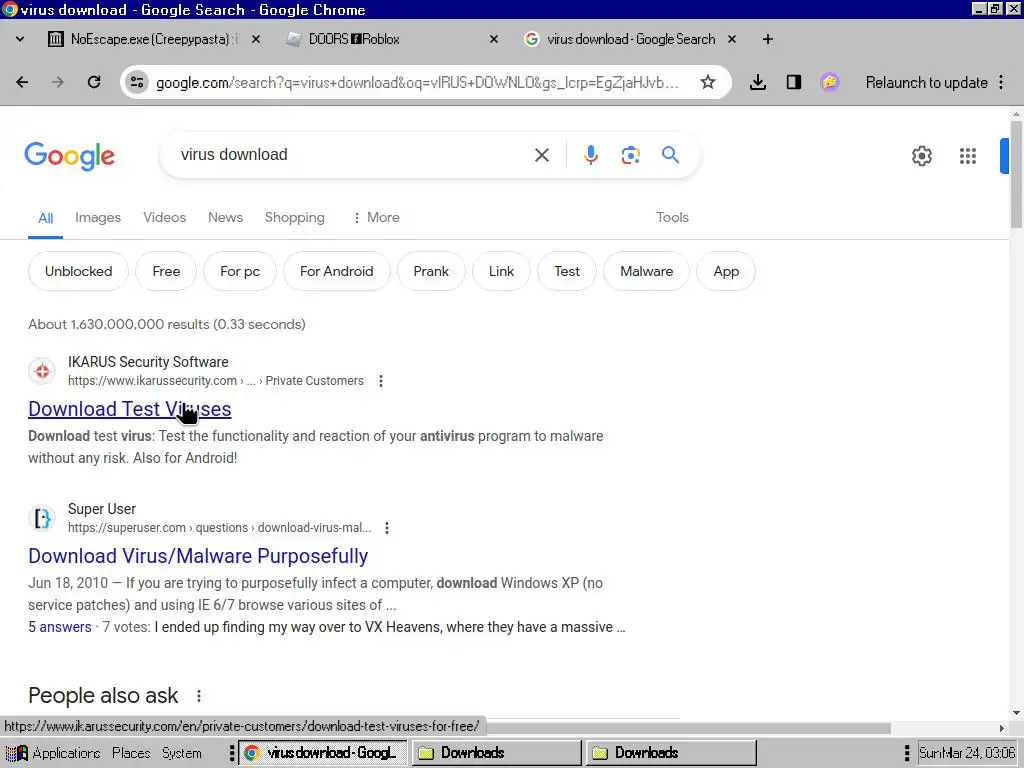Select the All results tab
This screenshot has height=768, width=1024.
pos(46,218)
